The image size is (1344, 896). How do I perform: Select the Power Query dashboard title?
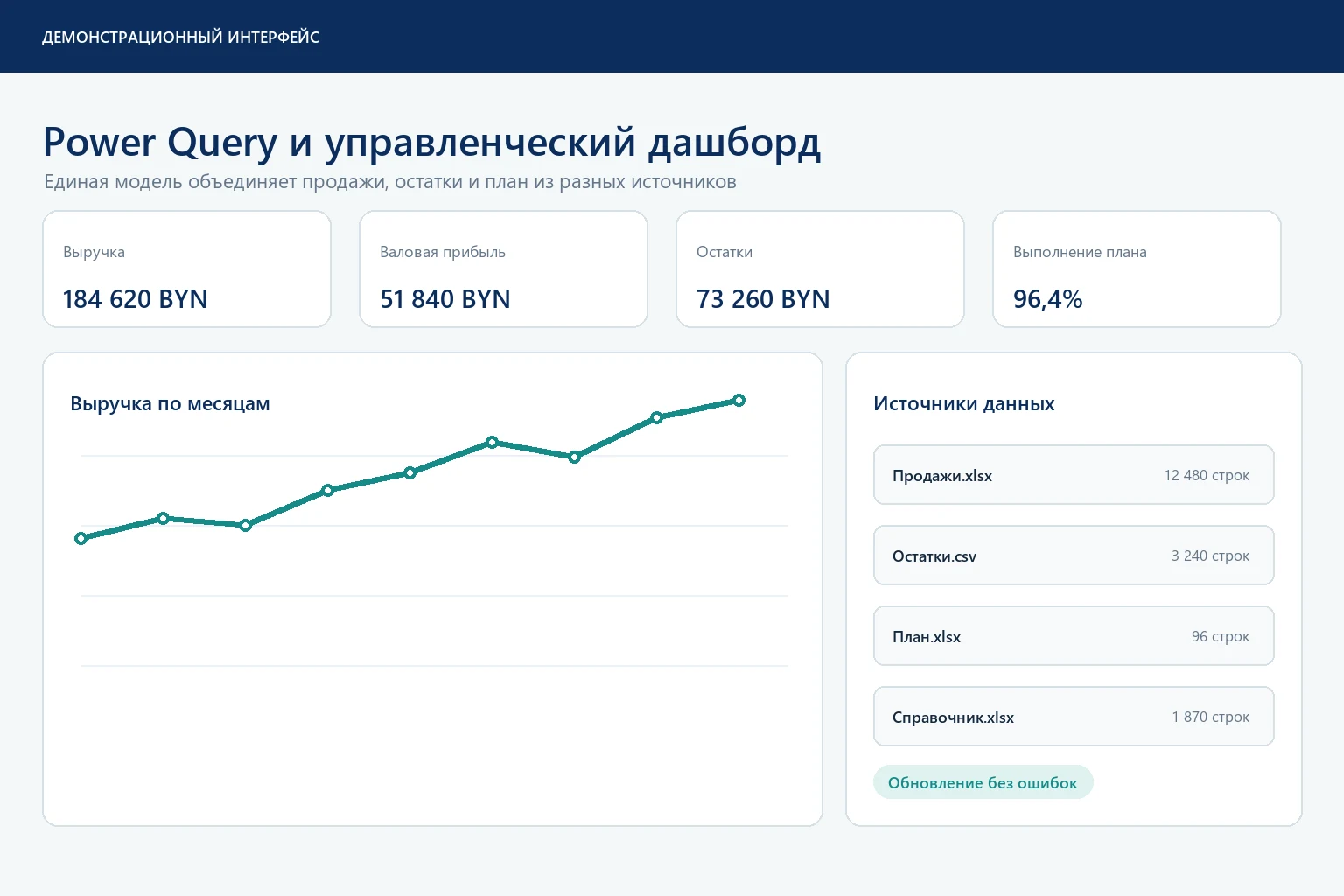point(432,143)
